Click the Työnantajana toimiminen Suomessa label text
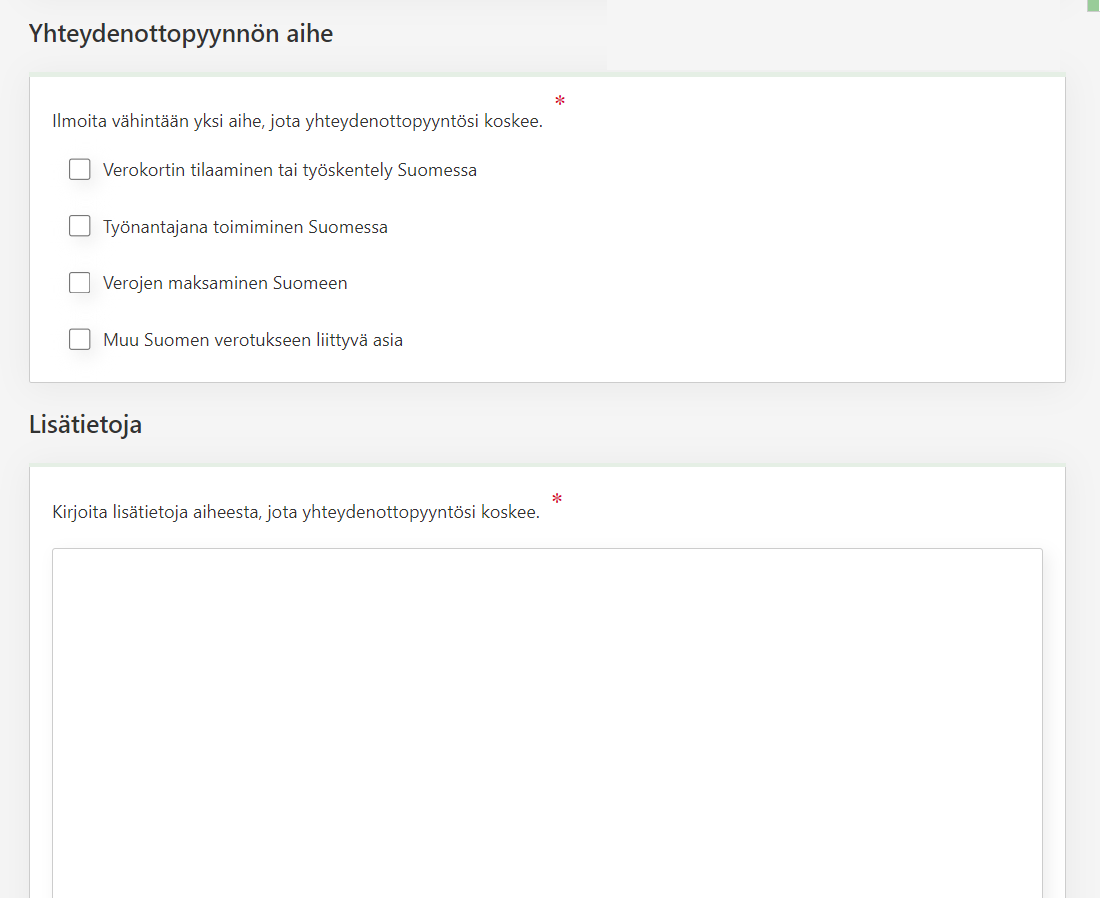 coord(245,227)
